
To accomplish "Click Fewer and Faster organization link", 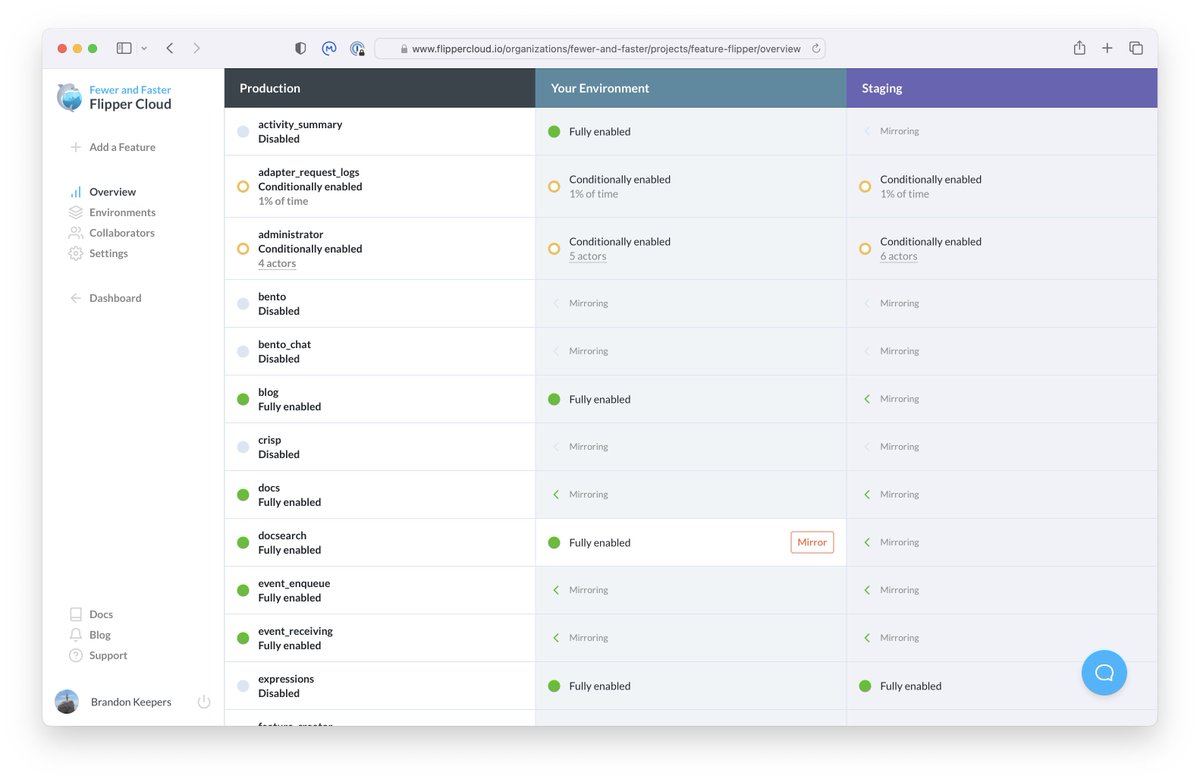I will [x=130, y=90].
